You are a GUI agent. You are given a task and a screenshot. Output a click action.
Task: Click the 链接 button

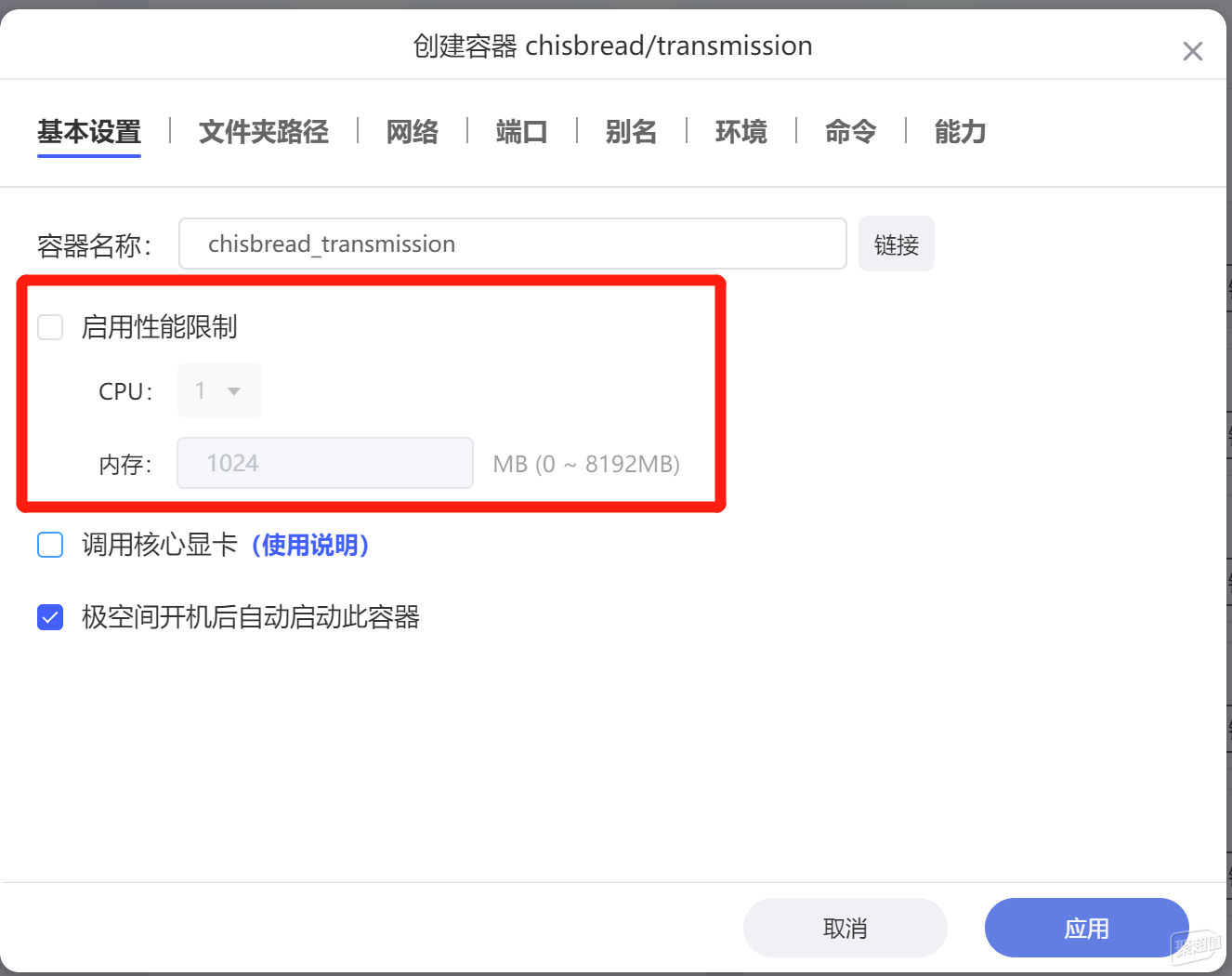[x=897, y=244]
